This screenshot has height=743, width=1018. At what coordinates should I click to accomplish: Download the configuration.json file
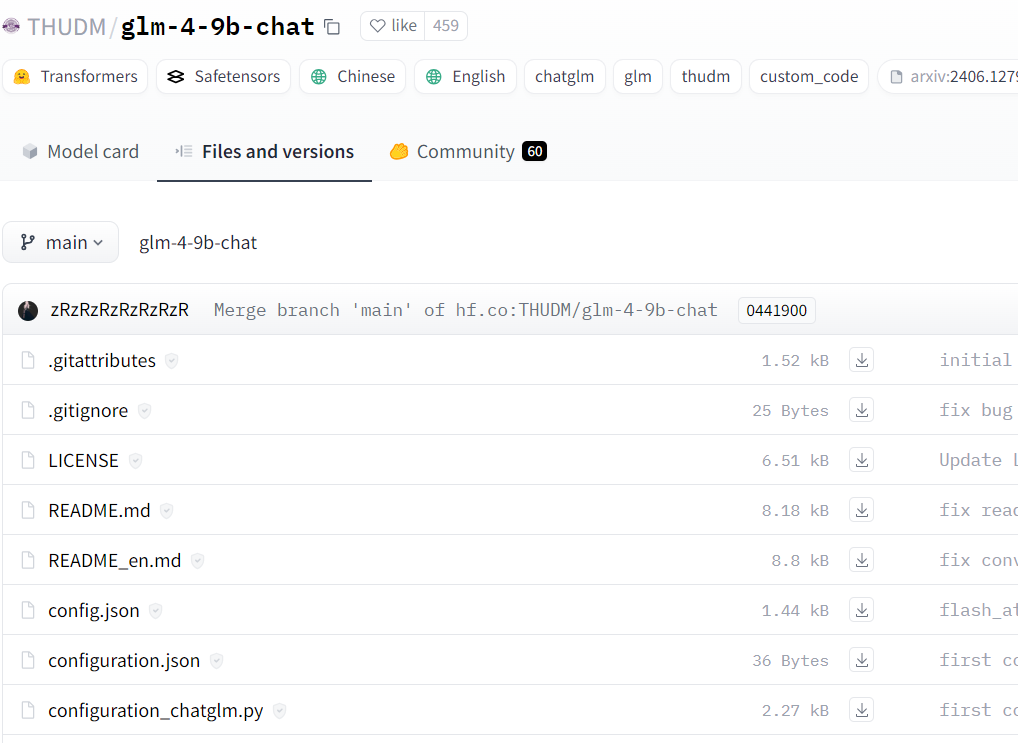862,660
